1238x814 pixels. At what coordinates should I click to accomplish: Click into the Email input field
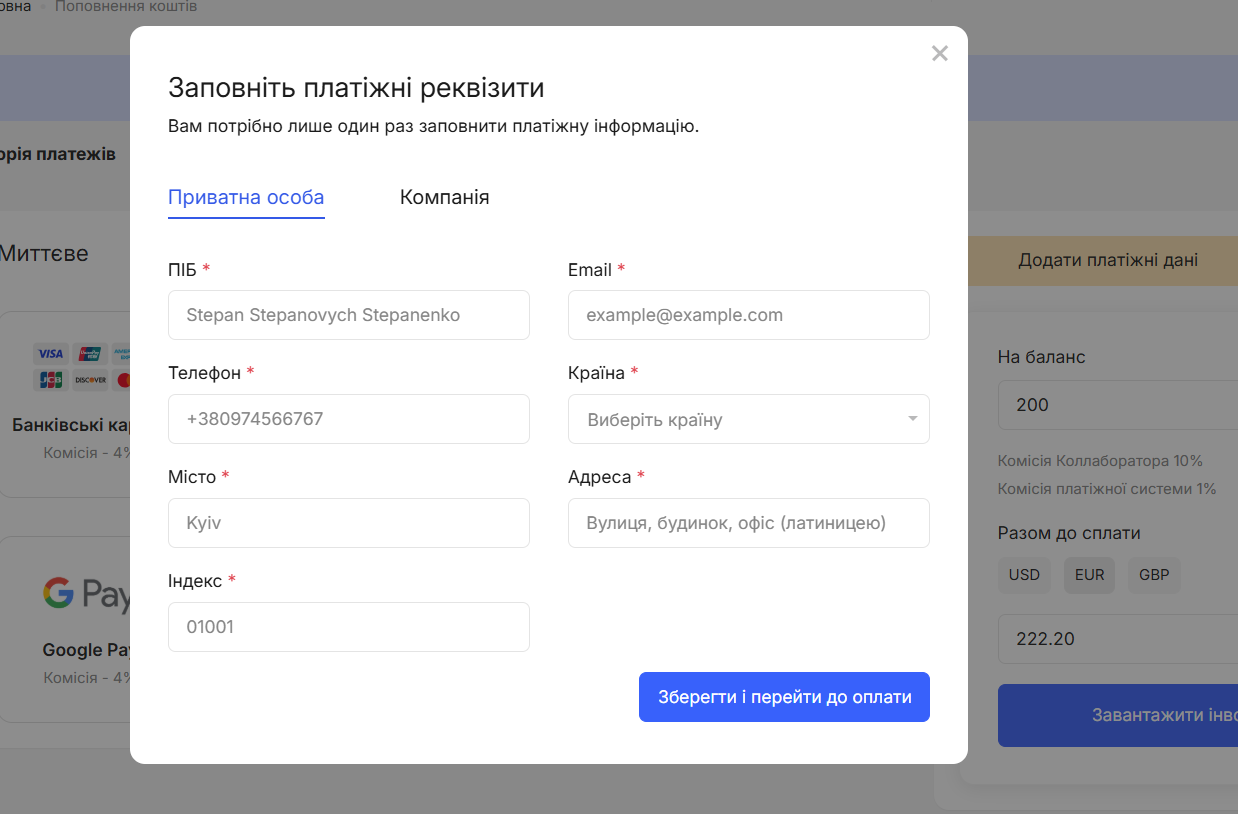(x=748, y=315)
